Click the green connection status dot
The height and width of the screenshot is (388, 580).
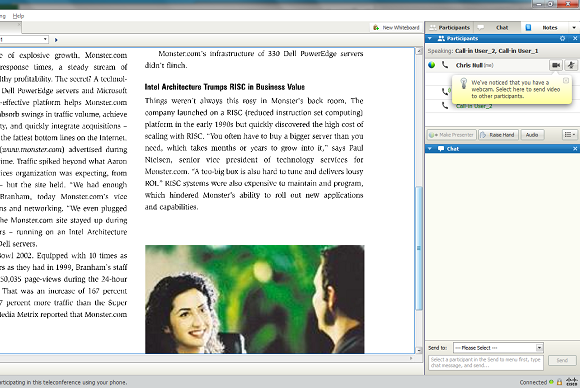(x=551, y=382)
